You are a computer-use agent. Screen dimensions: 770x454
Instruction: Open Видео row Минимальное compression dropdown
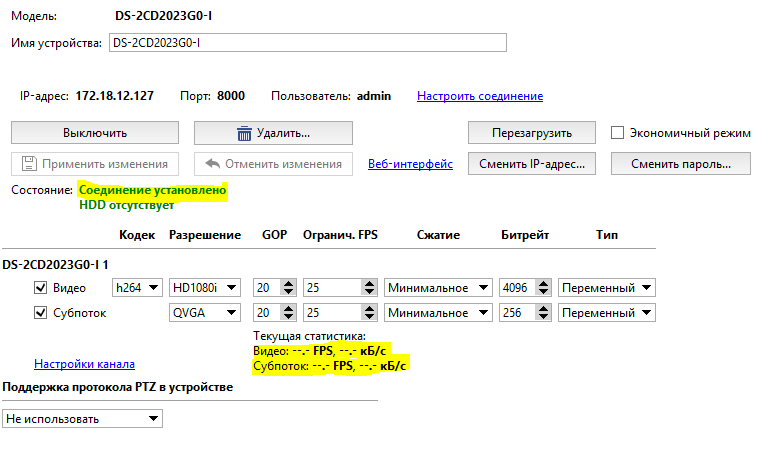[x=438, y=288]
